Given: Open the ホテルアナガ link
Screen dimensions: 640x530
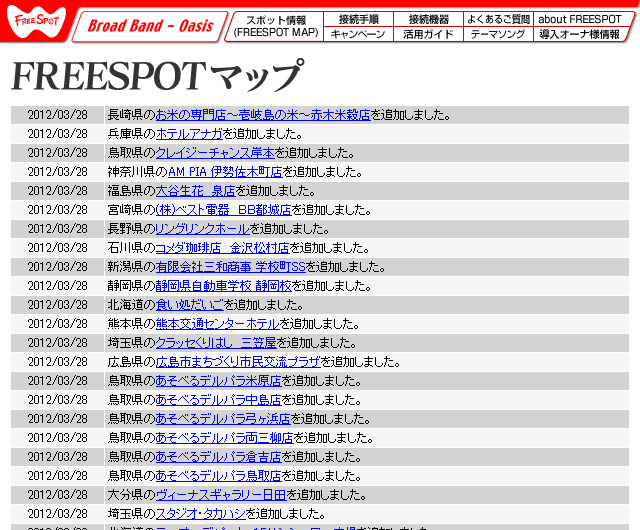Looking at the screenshot, I should 190,134.
